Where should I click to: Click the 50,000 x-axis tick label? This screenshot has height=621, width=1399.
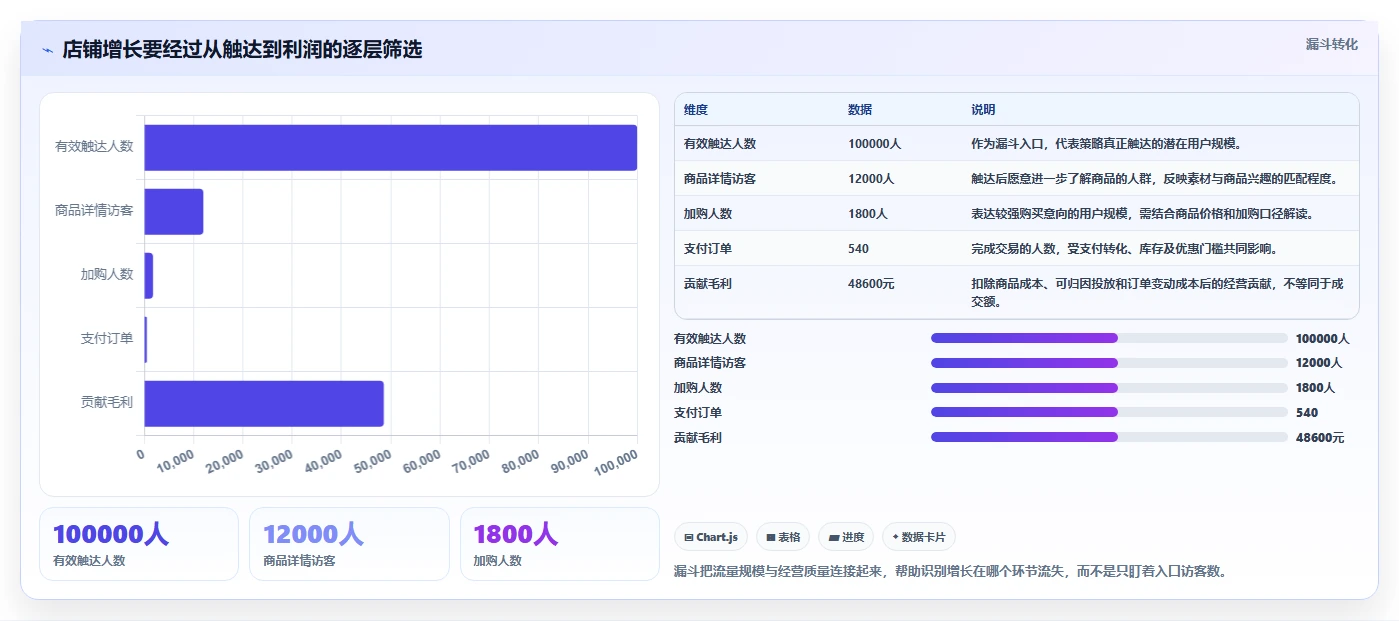pos(372,461)
